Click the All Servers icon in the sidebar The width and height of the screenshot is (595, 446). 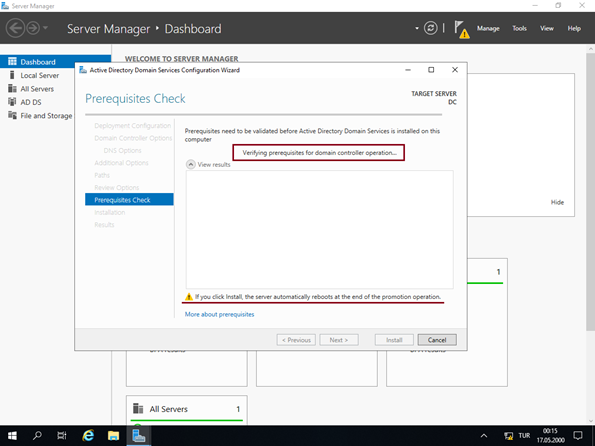point(12,88)
